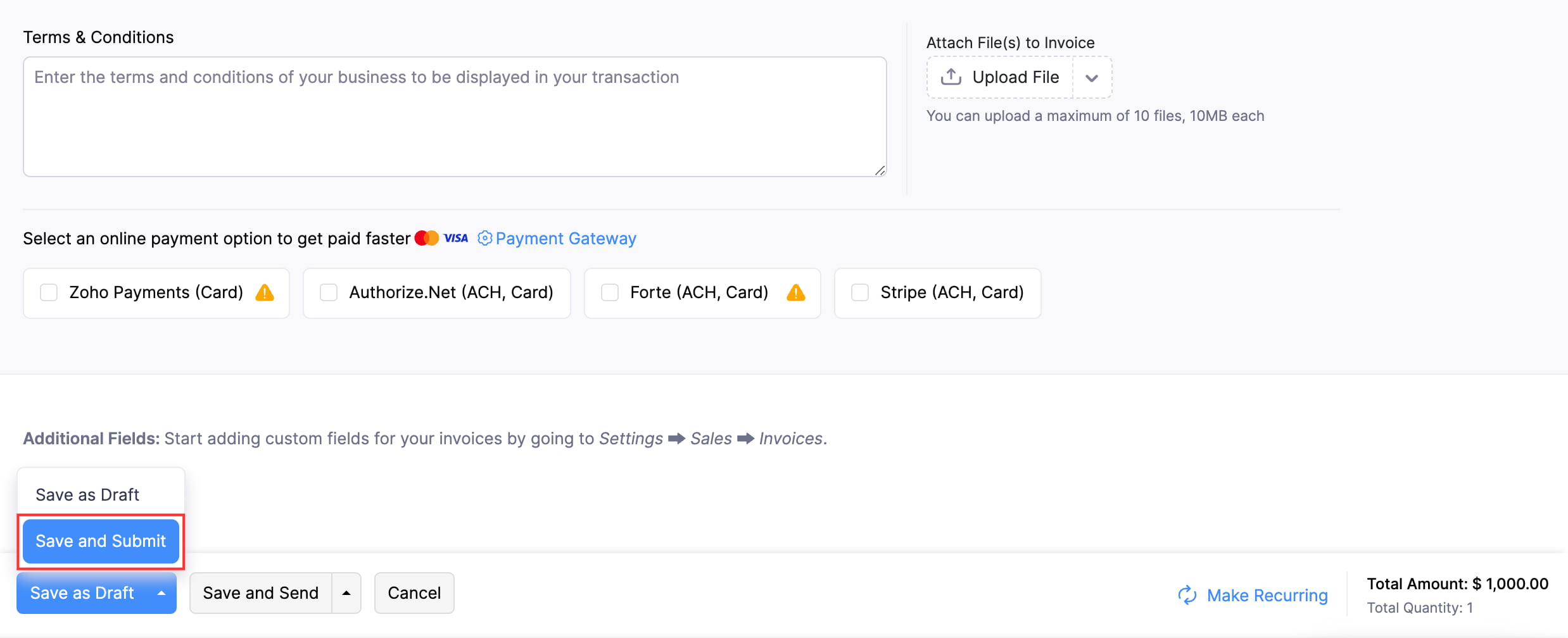The height and width of the screenshot is (638, 1568).
Task: Collapse the Save as Draft dropdown caret
Action: [161, 592]
